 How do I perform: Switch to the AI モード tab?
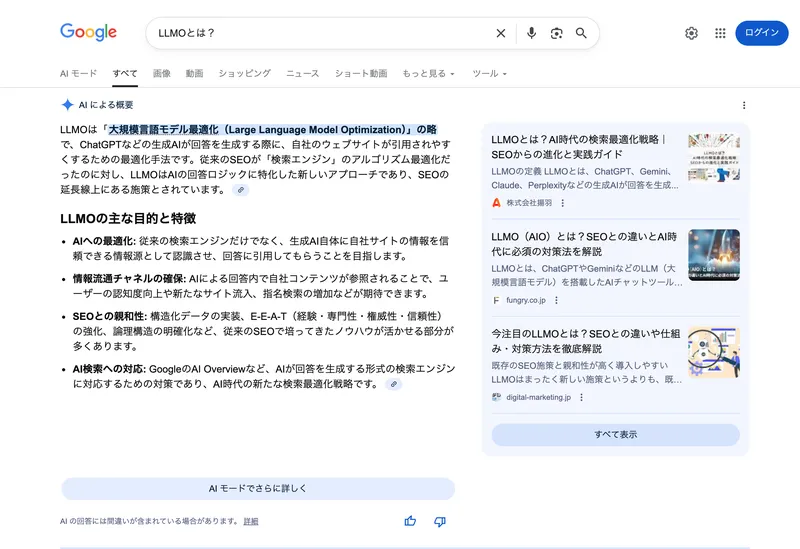[x=78, y=73]
